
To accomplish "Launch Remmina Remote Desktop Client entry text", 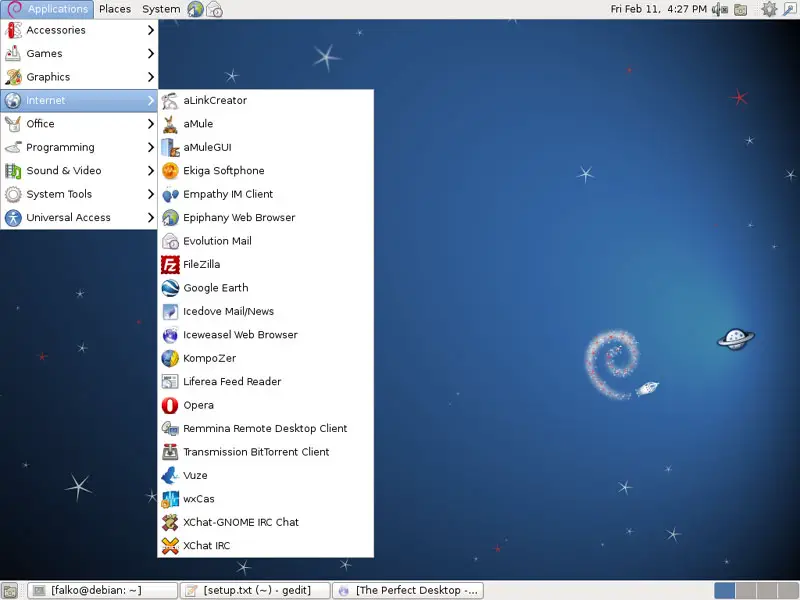I will tap(265, 429).
